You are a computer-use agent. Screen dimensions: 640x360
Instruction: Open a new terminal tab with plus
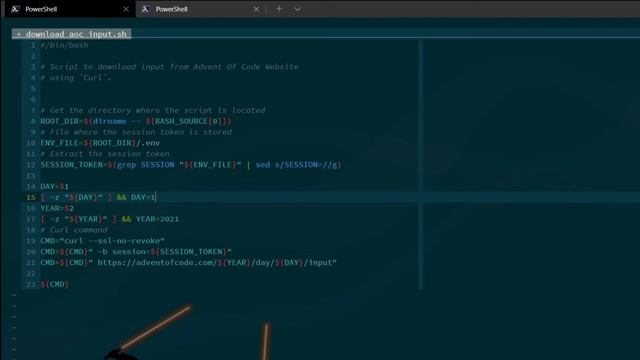coord(279,9)
